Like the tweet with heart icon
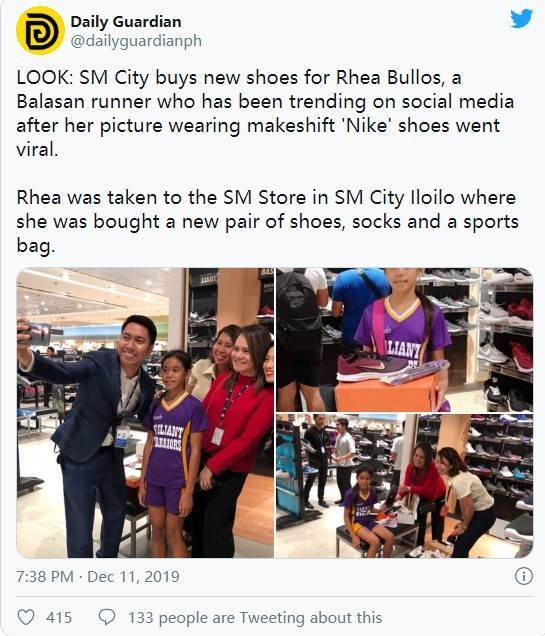This screenshot has width=545, height=636. 26,617
